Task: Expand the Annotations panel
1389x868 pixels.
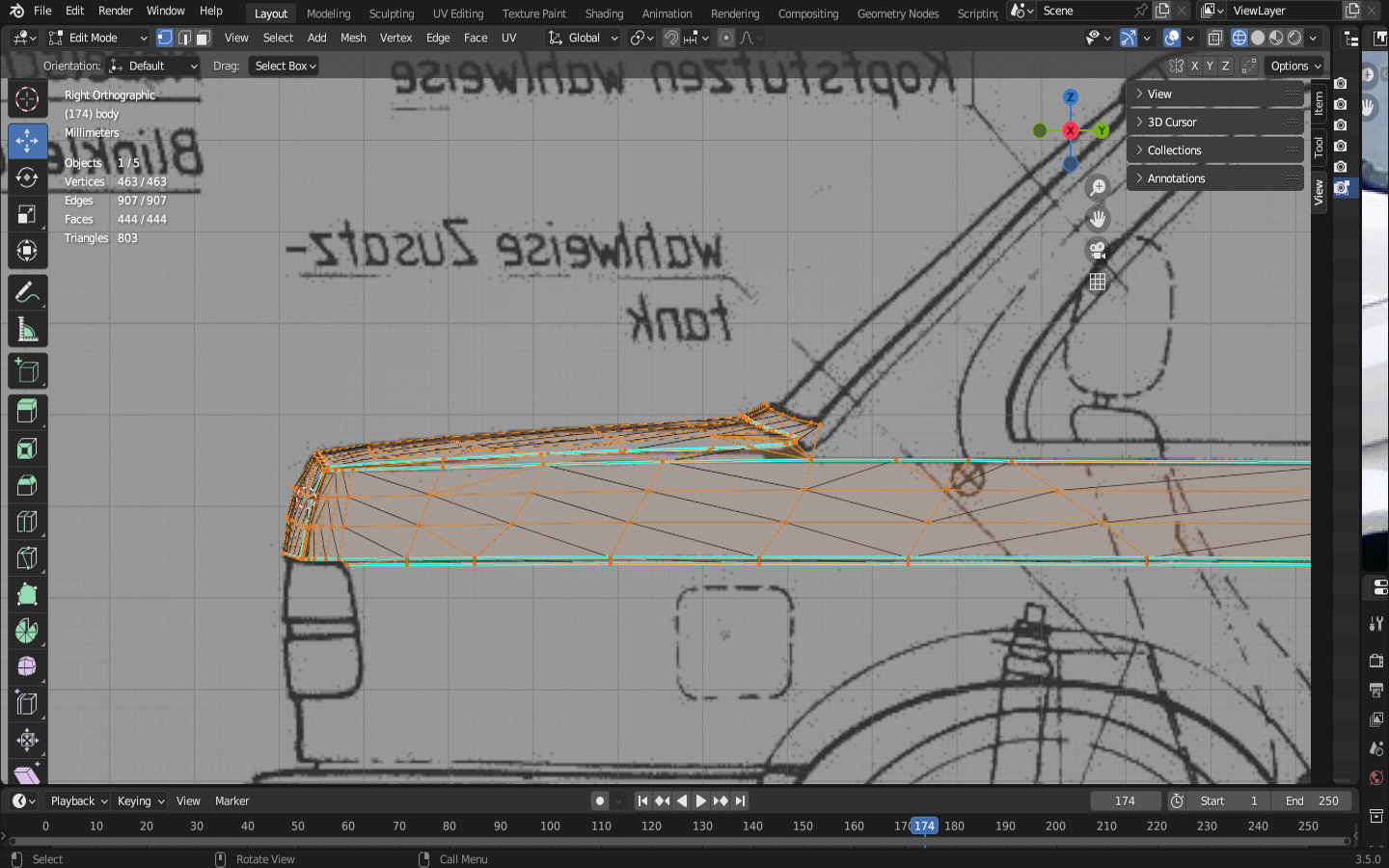Action: (1215, 178)
